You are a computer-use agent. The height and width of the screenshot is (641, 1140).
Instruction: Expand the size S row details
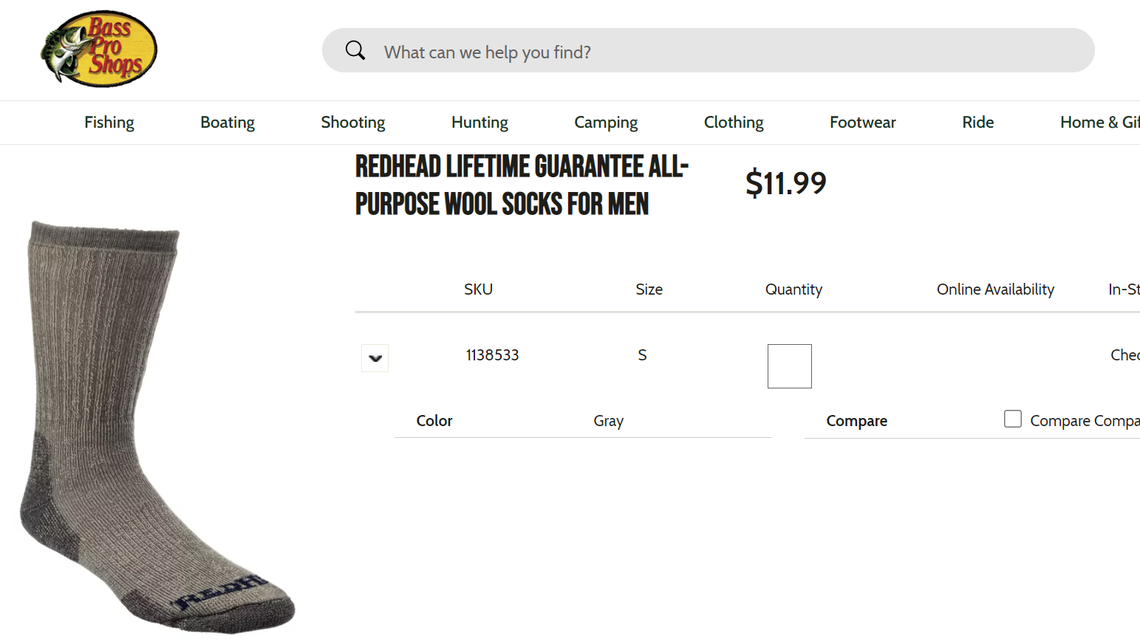point(375,357)
